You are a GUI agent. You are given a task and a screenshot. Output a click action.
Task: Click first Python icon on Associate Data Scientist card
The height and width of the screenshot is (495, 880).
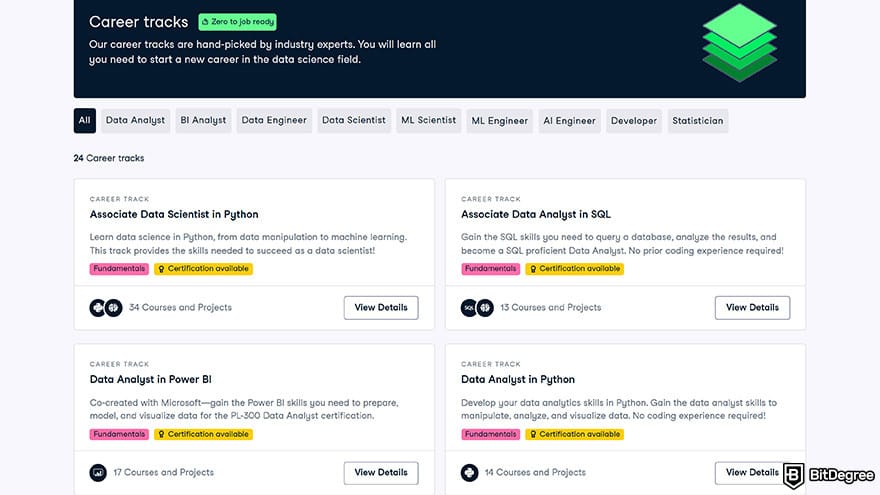coord(98,308)
